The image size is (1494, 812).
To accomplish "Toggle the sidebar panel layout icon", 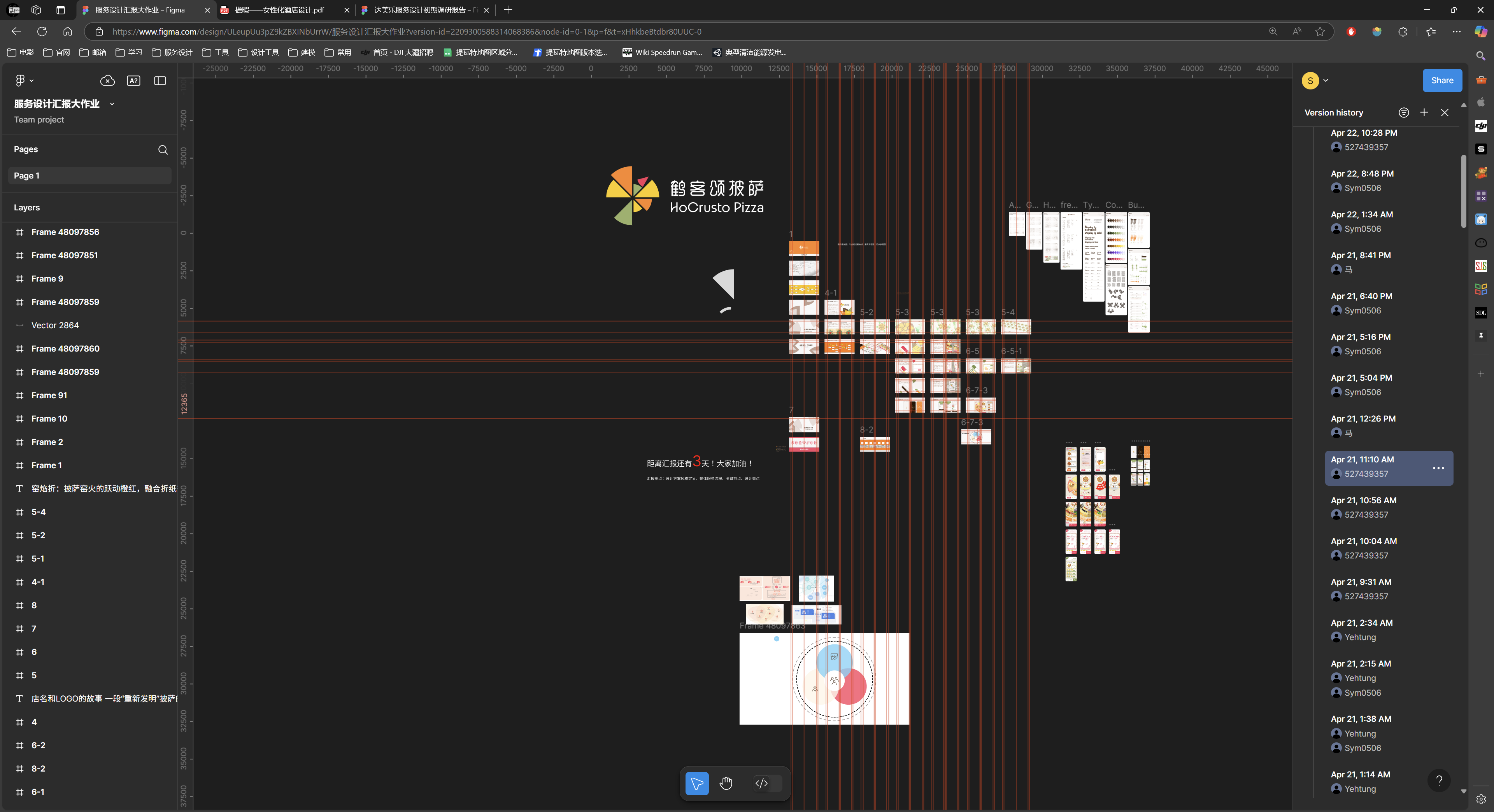I will pyautogui.click(x=160, y=80).
